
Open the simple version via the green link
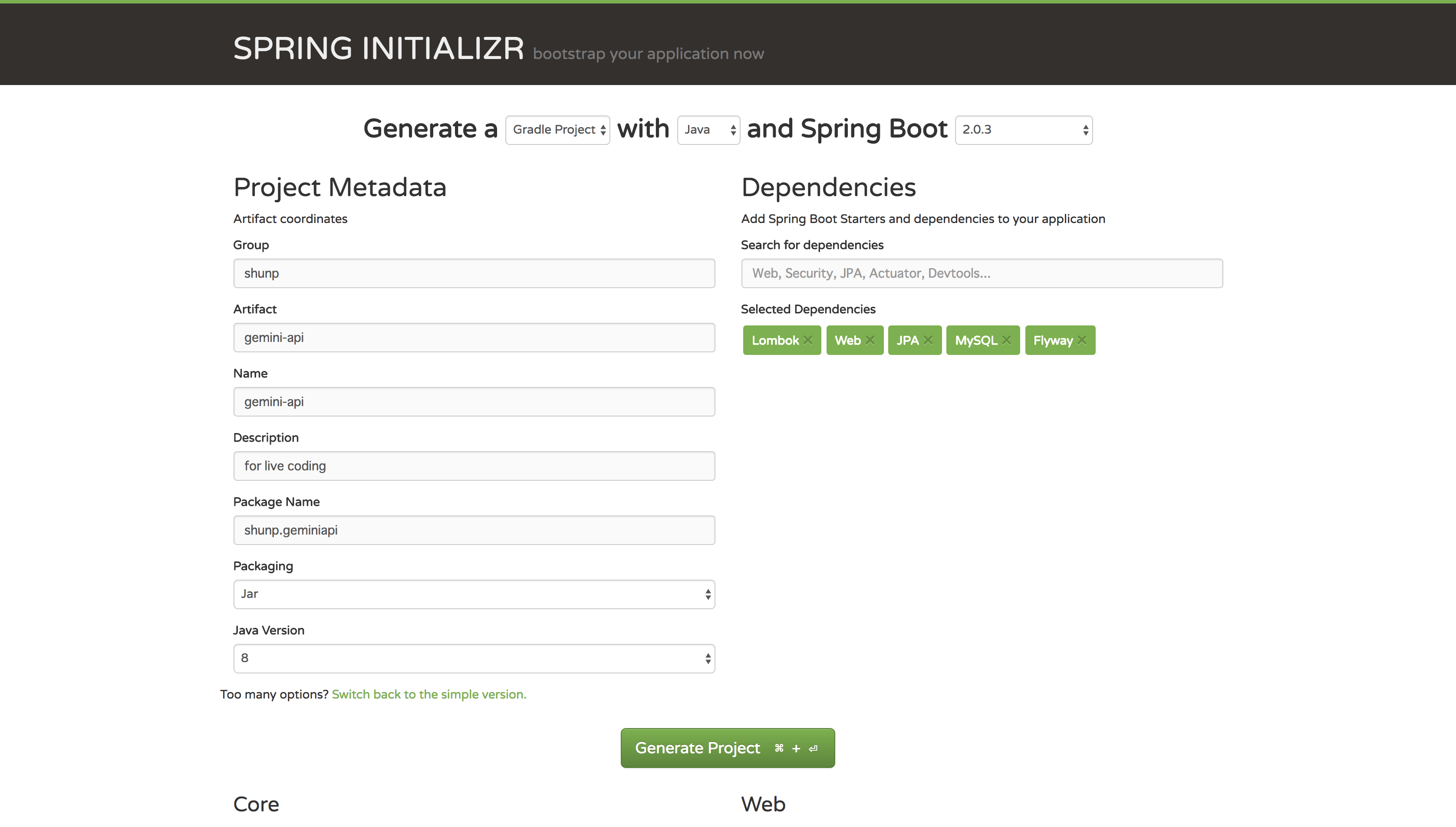(428, 693)
